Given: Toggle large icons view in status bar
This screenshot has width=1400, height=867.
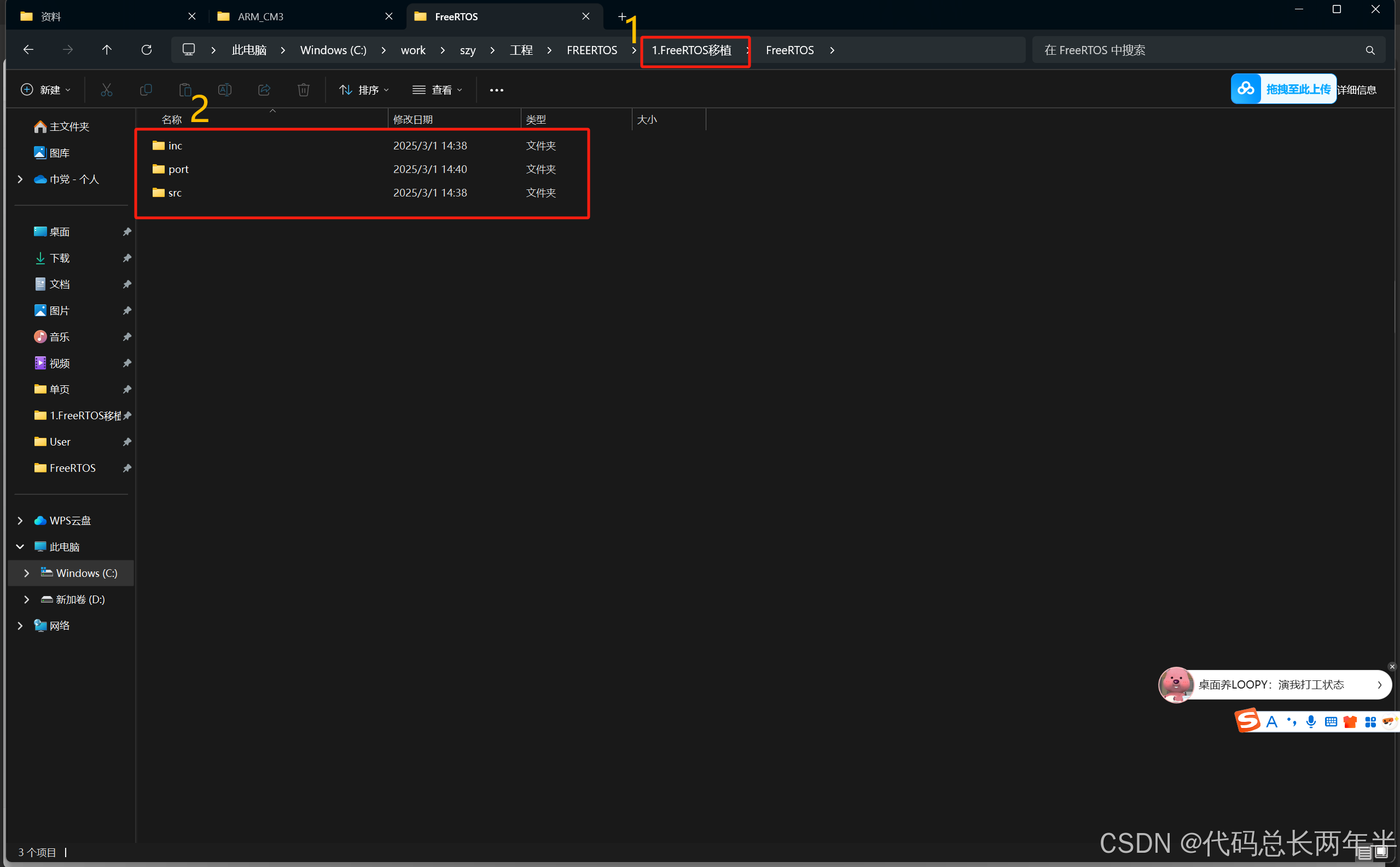Looking at the screenshot, I should pos(1381,852).
